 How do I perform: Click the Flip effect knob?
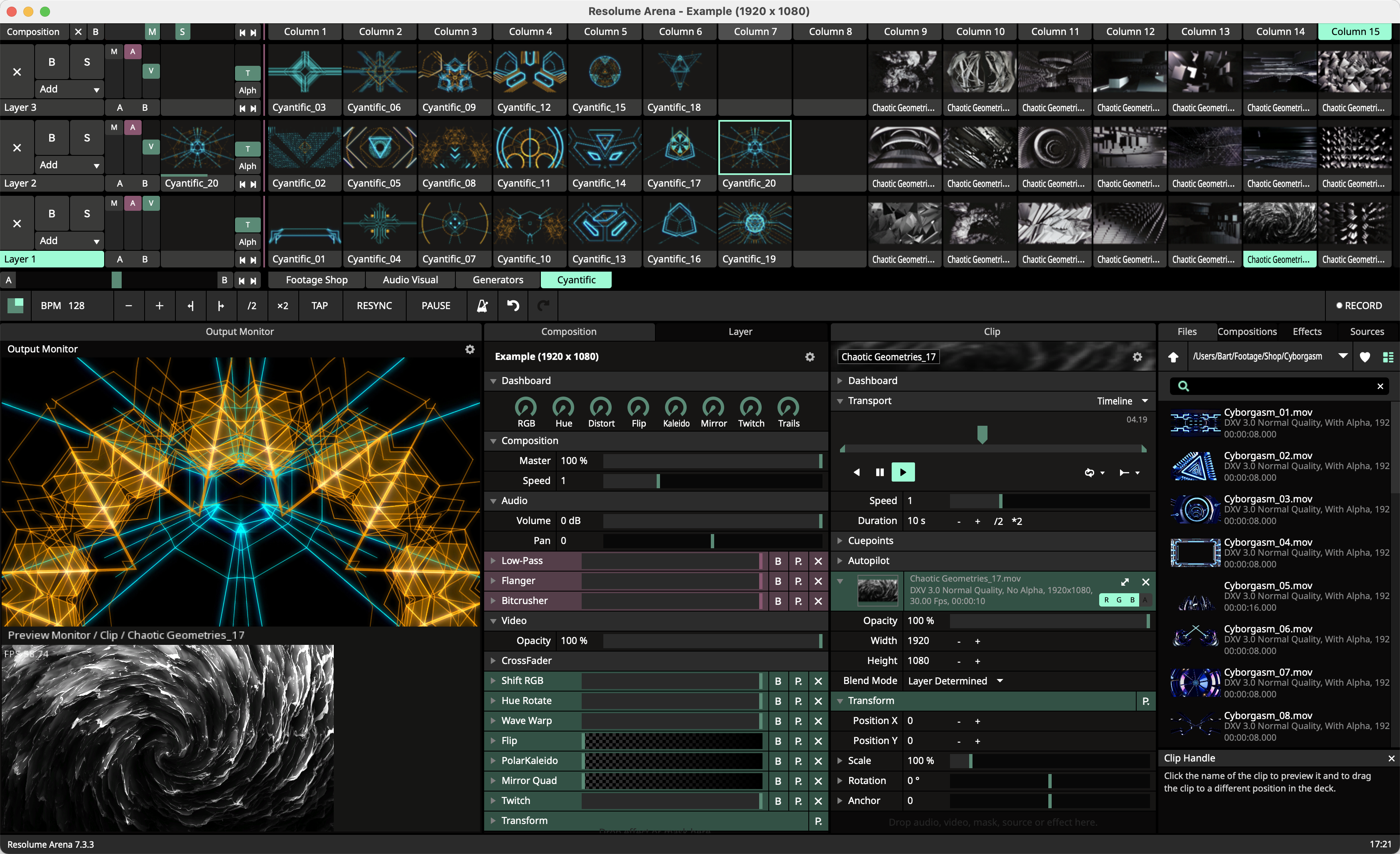[637, 407]
